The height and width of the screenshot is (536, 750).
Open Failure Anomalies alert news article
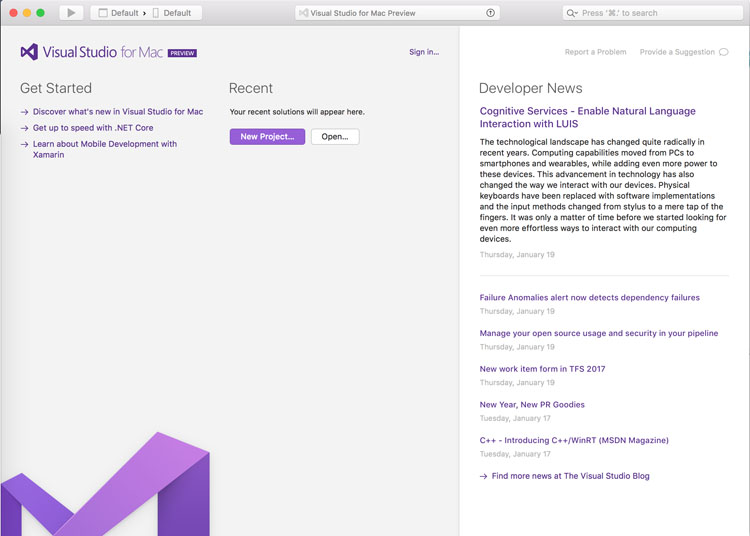tap(589, 297)
